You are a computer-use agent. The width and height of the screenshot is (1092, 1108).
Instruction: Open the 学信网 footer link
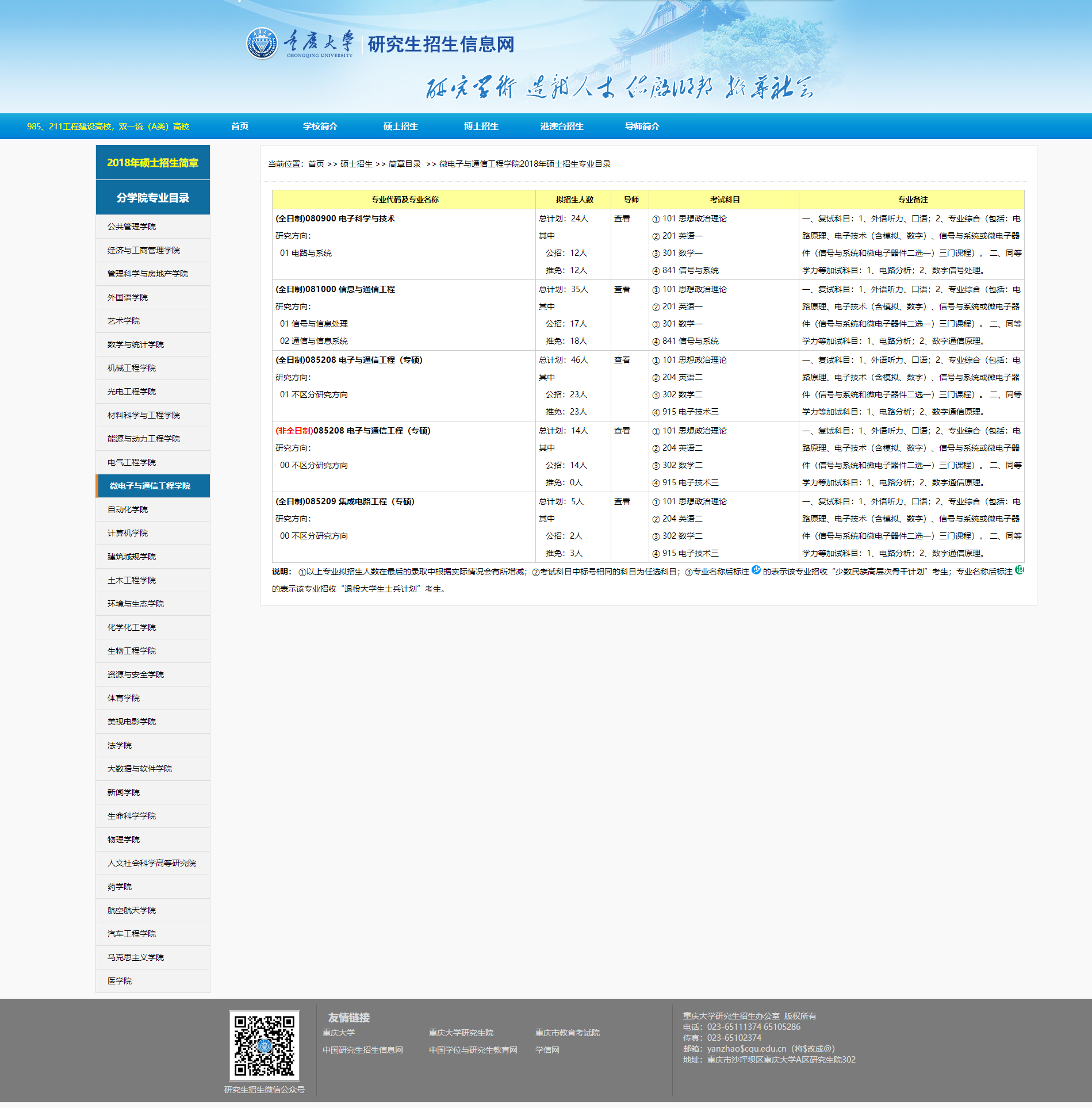[547, 1050]
